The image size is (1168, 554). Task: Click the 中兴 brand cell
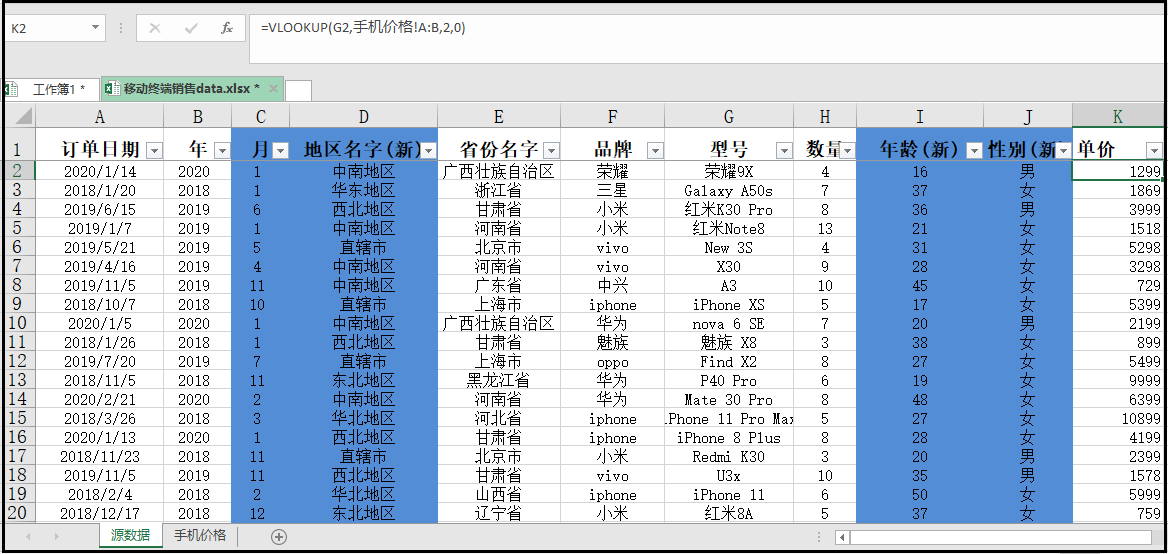(612, 286)
